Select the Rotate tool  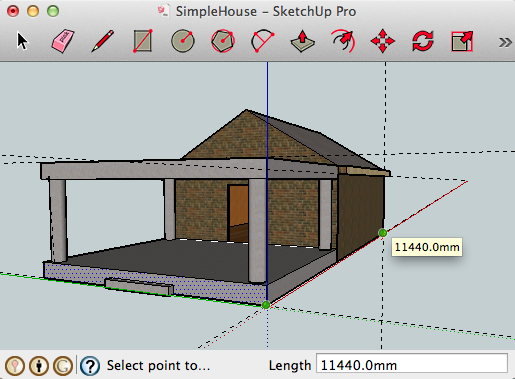(x=423, y=41)
